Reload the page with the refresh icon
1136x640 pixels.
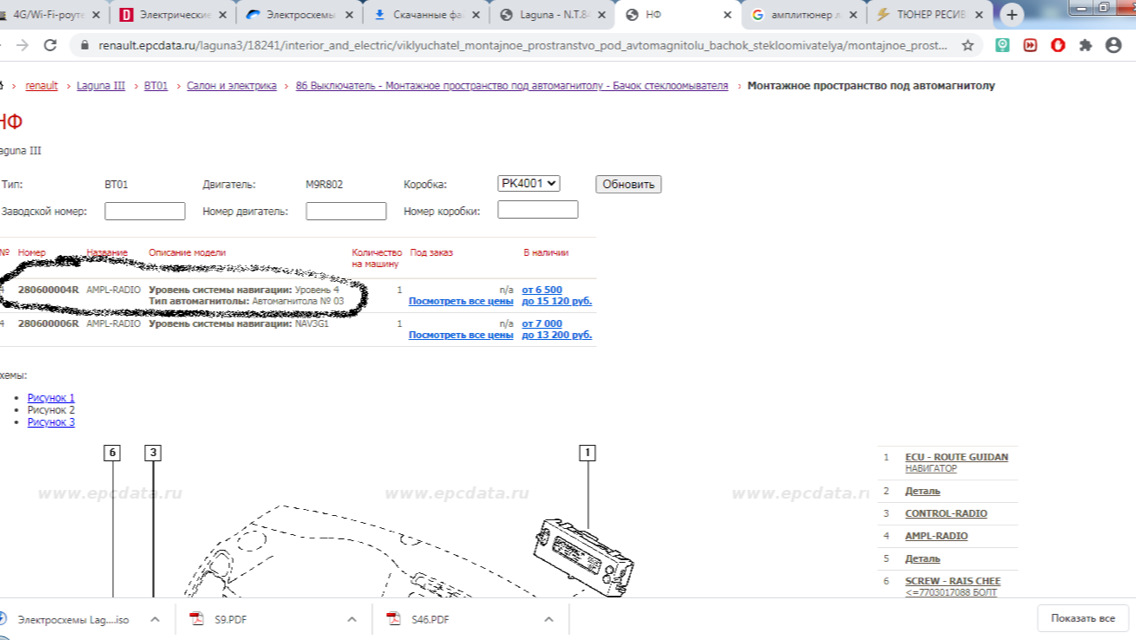50,45
